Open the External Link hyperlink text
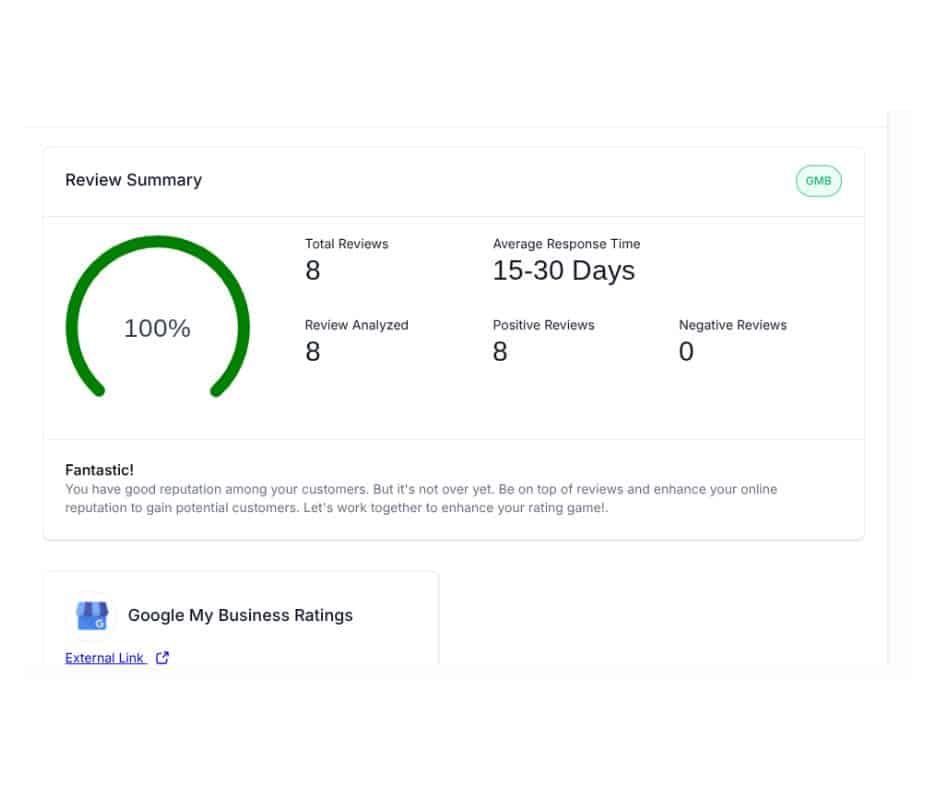 [105, 658]
